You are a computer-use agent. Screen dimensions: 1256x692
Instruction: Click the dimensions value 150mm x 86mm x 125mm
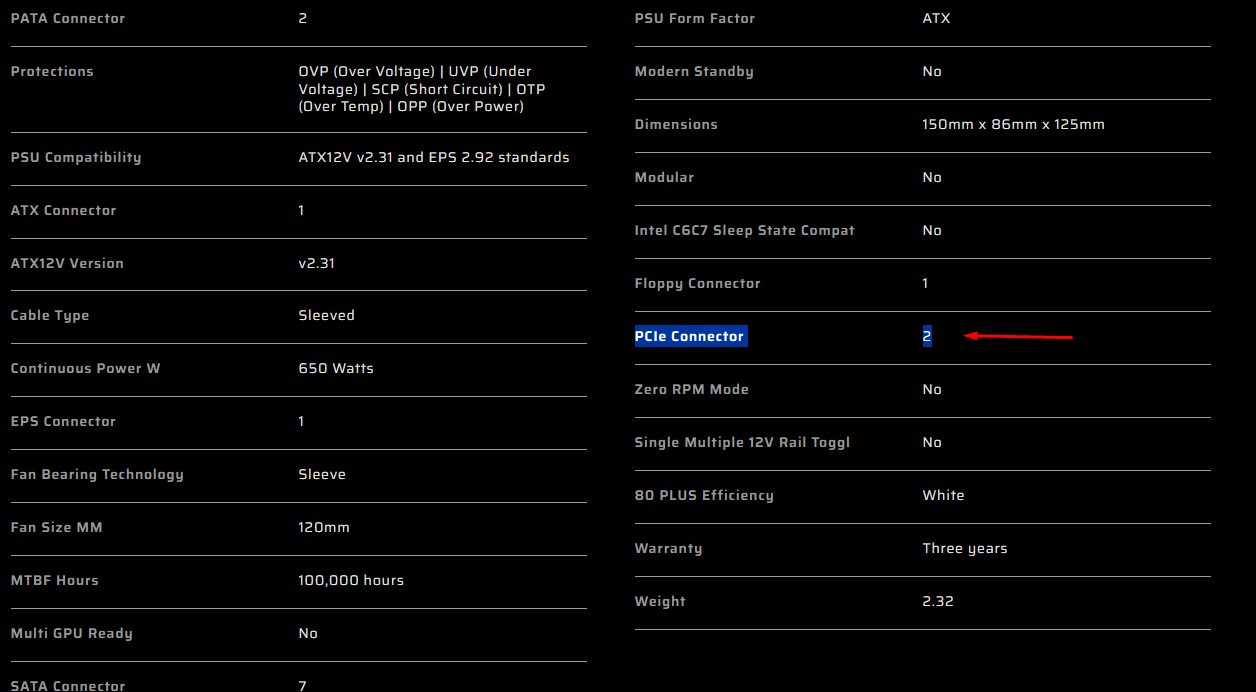click(1013, 125)
